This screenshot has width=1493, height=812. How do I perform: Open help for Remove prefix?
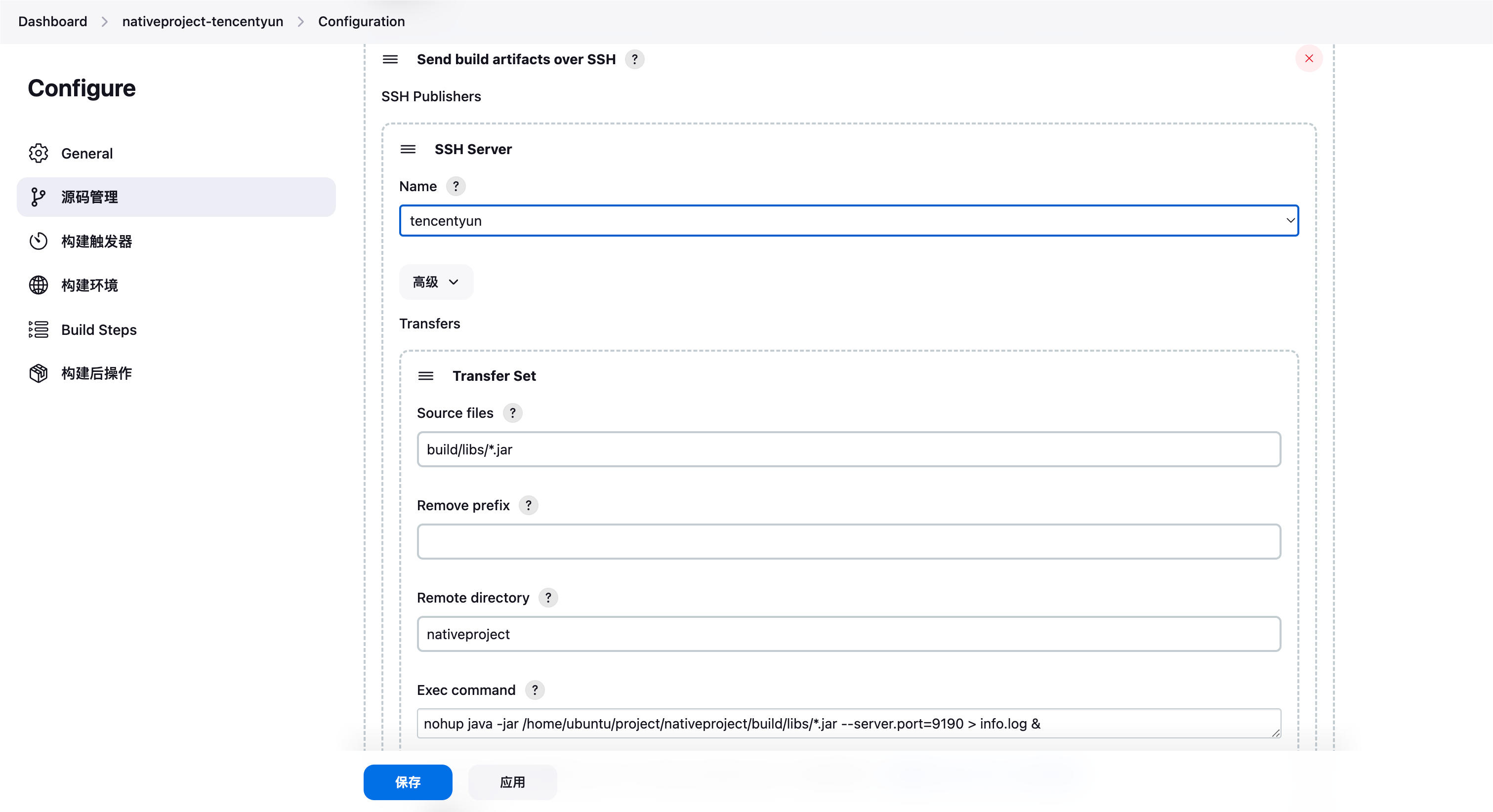pyautogui.click(x=529, y=505)
